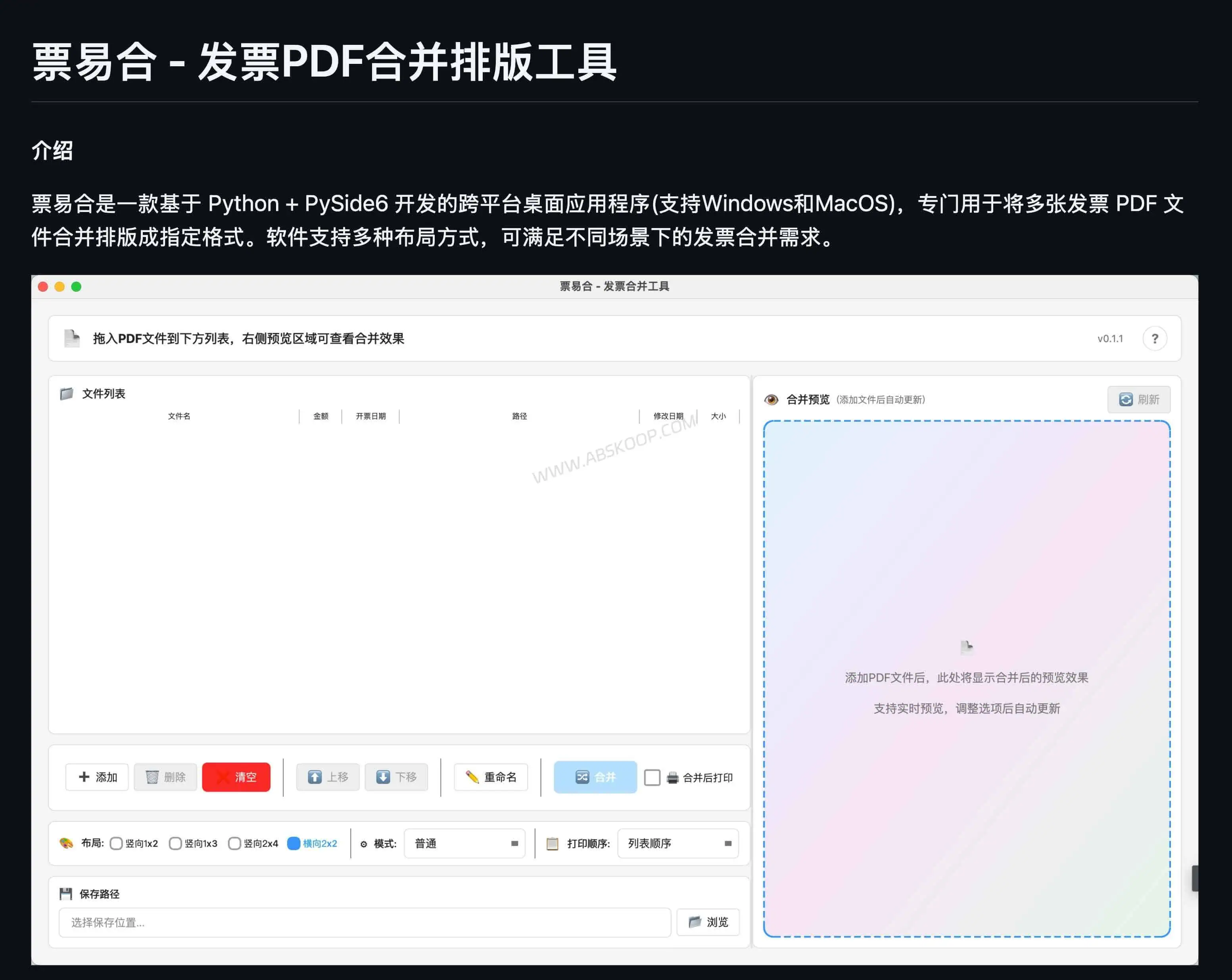1232x980 pixels.
Task: Sort by 开票日期 column header
Action: (370, 416)
